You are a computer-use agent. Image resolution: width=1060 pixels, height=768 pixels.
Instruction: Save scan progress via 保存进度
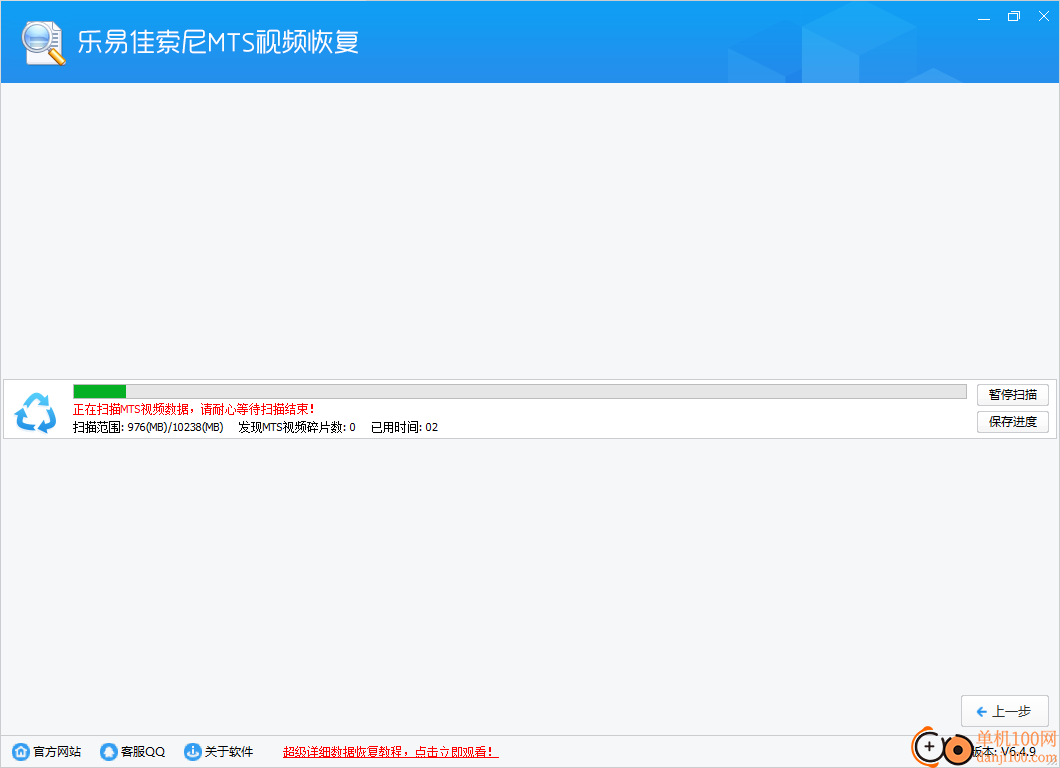click(1013, 422)
